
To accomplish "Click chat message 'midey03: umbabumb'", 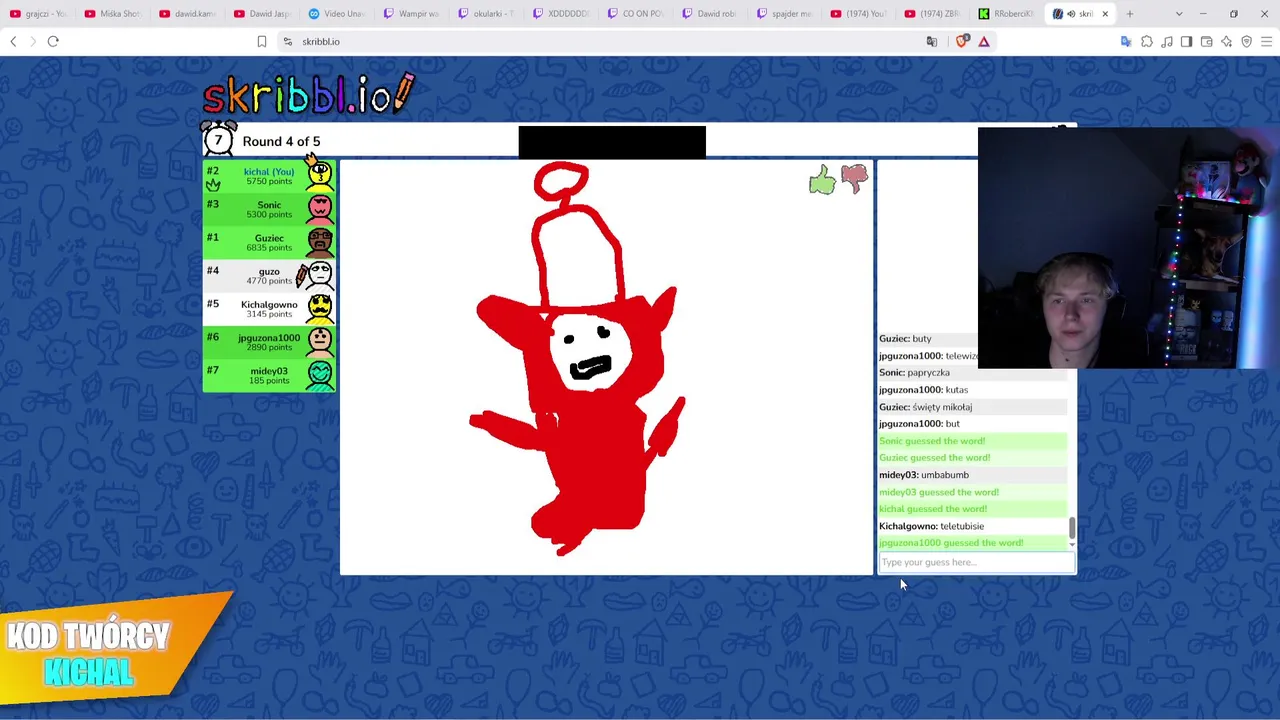I will [x=924, y=475].
